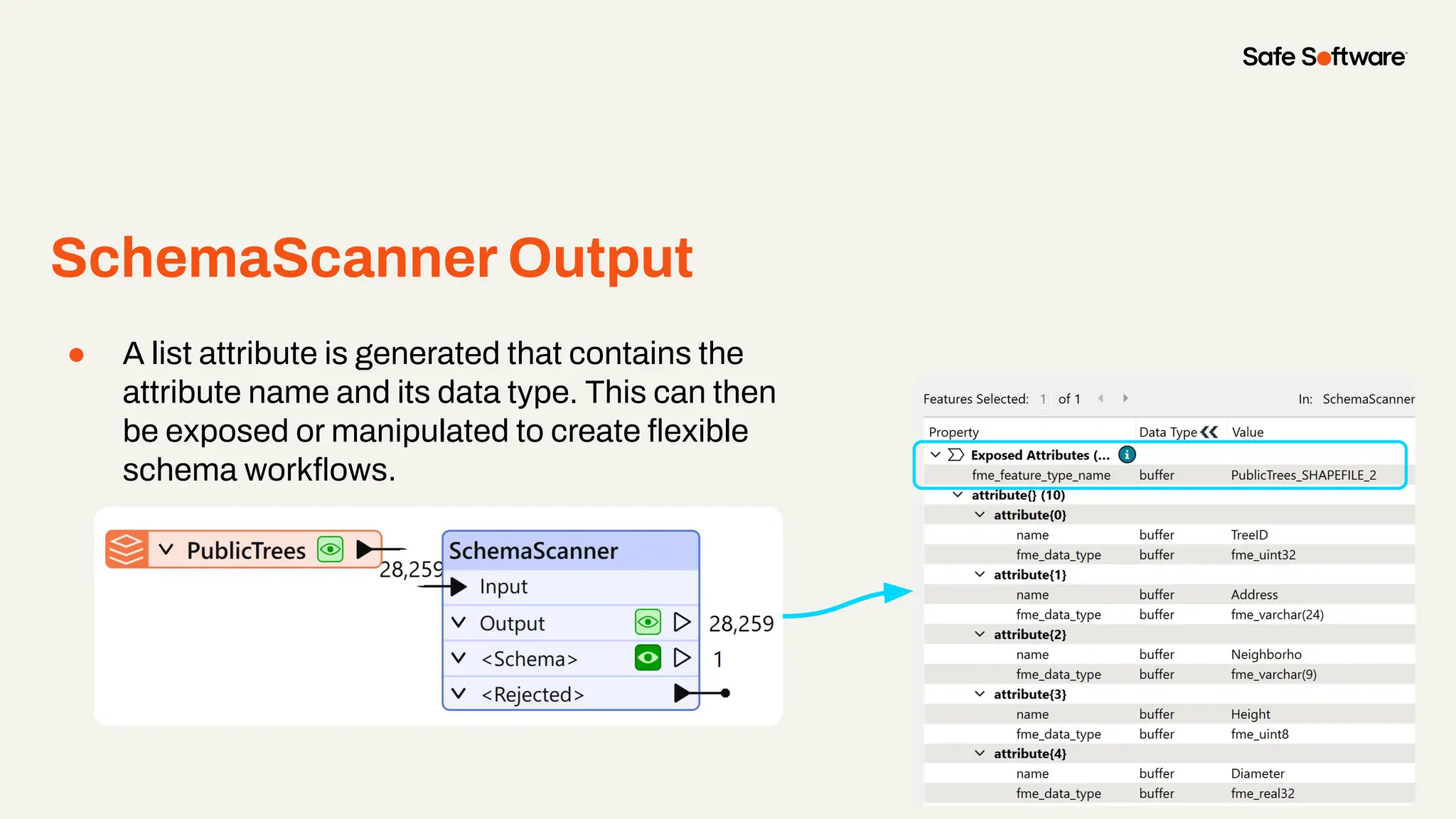Click the PublicTrees output port arrow
1456x819 pixels.
tap(365, 549)
